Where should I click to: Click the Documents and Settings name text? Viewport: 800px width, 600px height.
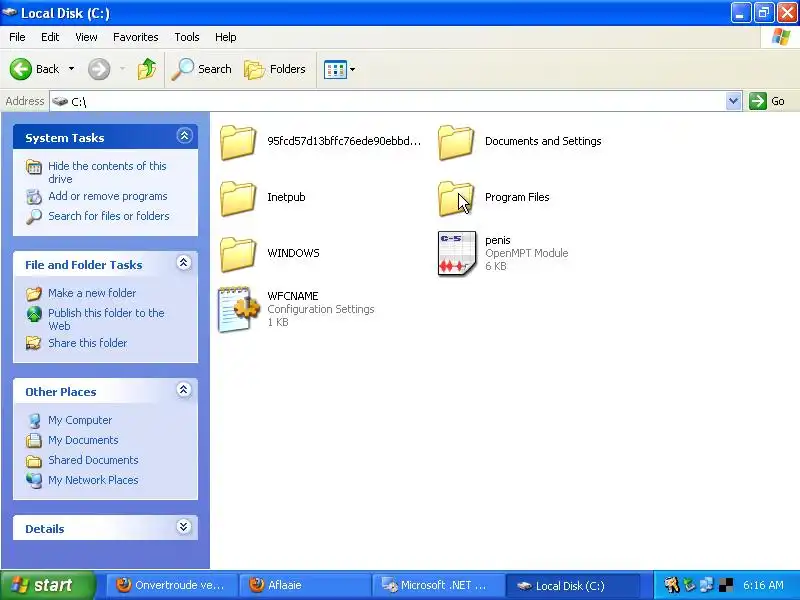pyautogui.click(x=543, y=141)
